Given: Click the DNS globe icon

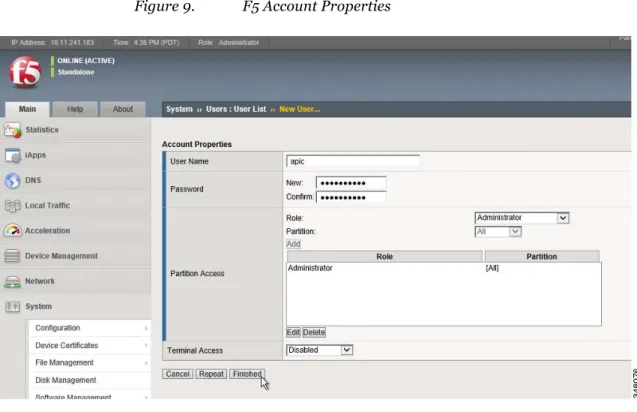Looking at the screenshot, I should (12, 180).
